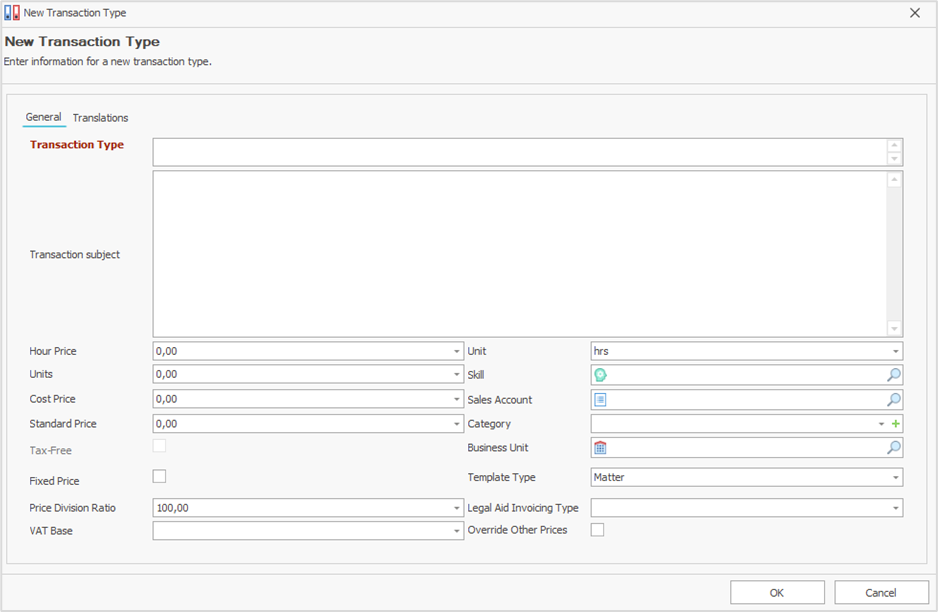
Task: Check the Tax-Free checkbox
Action: pyautogui.click(x=159, y=447)
